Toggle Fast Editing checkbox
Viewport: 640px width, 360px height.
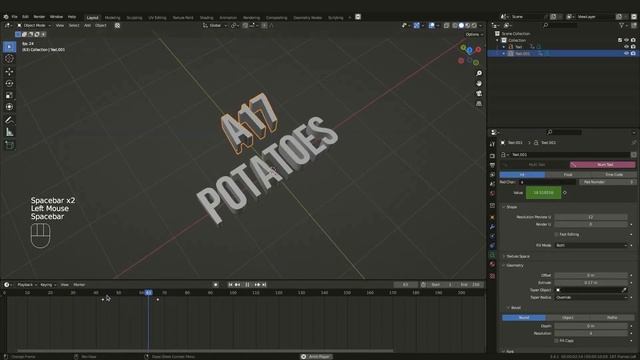(x=556, y=235)
